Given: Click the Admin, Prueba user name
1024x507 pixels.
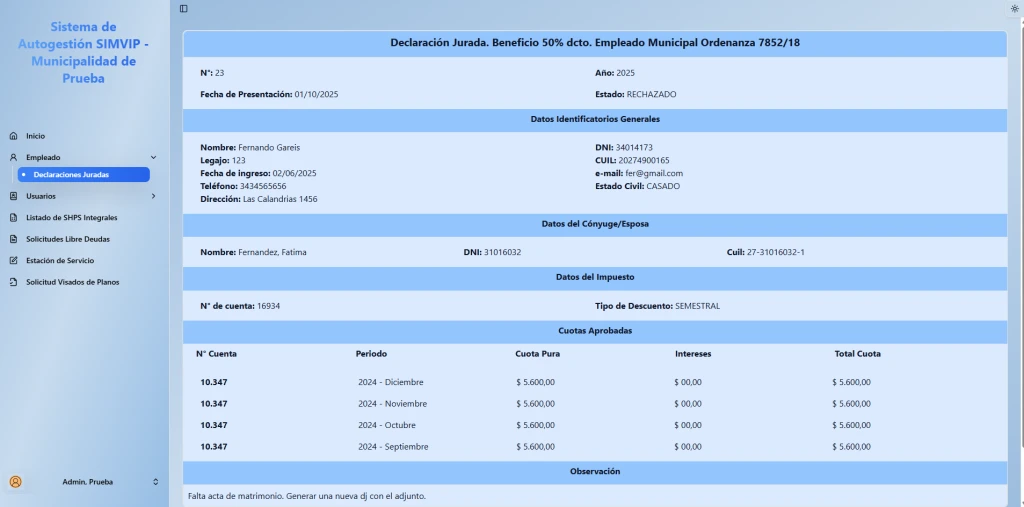Looking at the screenshot, I should click(x=88, y=482).
